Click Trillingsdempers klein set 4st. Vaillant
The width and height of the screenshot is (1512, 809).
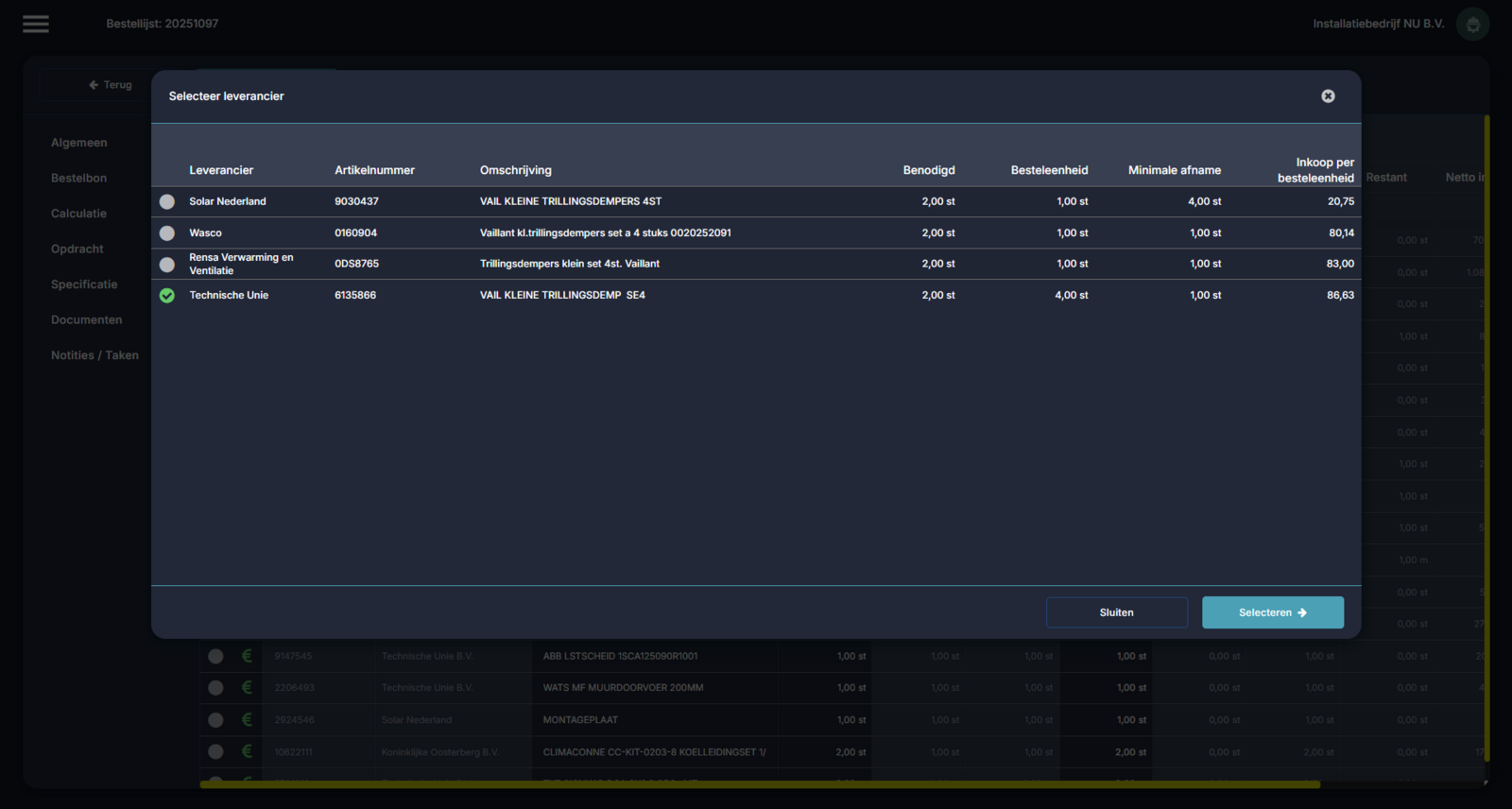click(x=570, y=264)
